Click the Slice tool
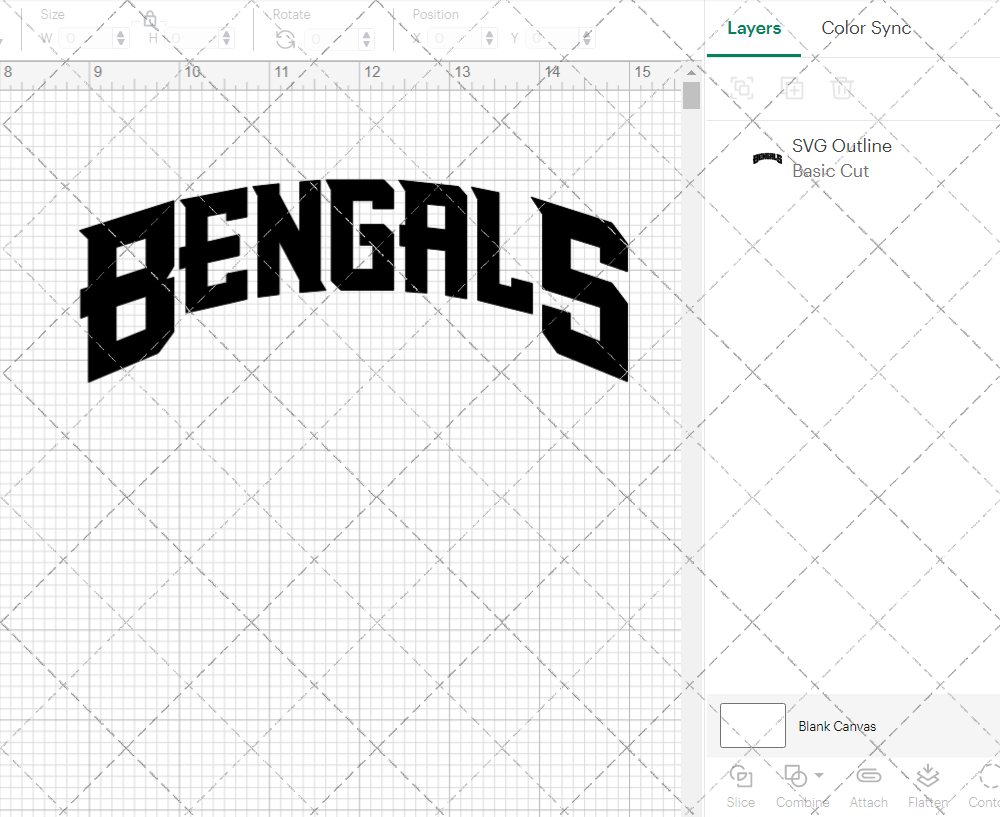 [740, 787]
